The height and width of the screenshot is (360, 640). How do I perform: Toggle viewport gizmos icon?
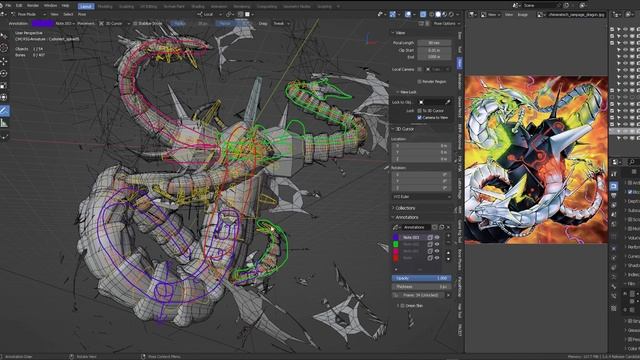tap(392, 14)
